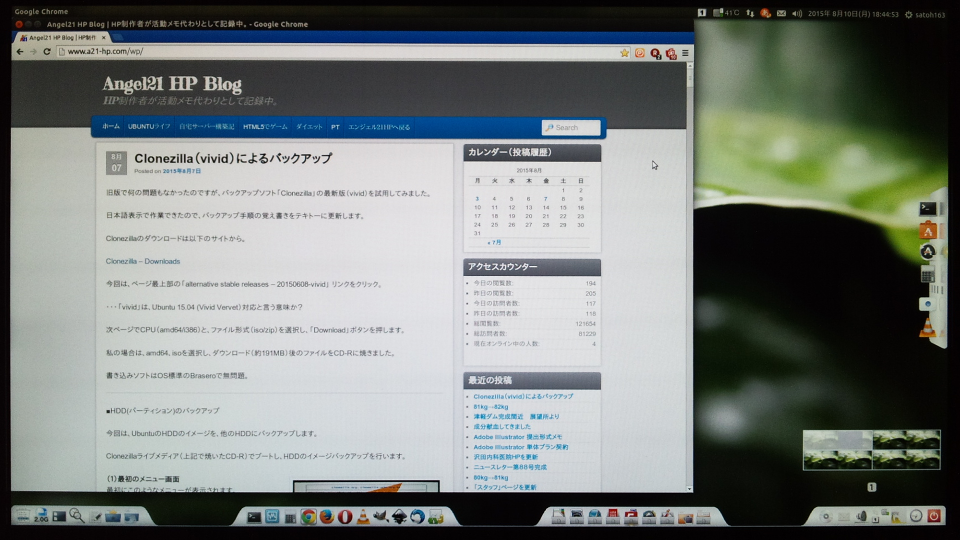Viewport: 960px width, 540px height.
Task: Click the blog Search field
Action: click(x=571, y=127)
